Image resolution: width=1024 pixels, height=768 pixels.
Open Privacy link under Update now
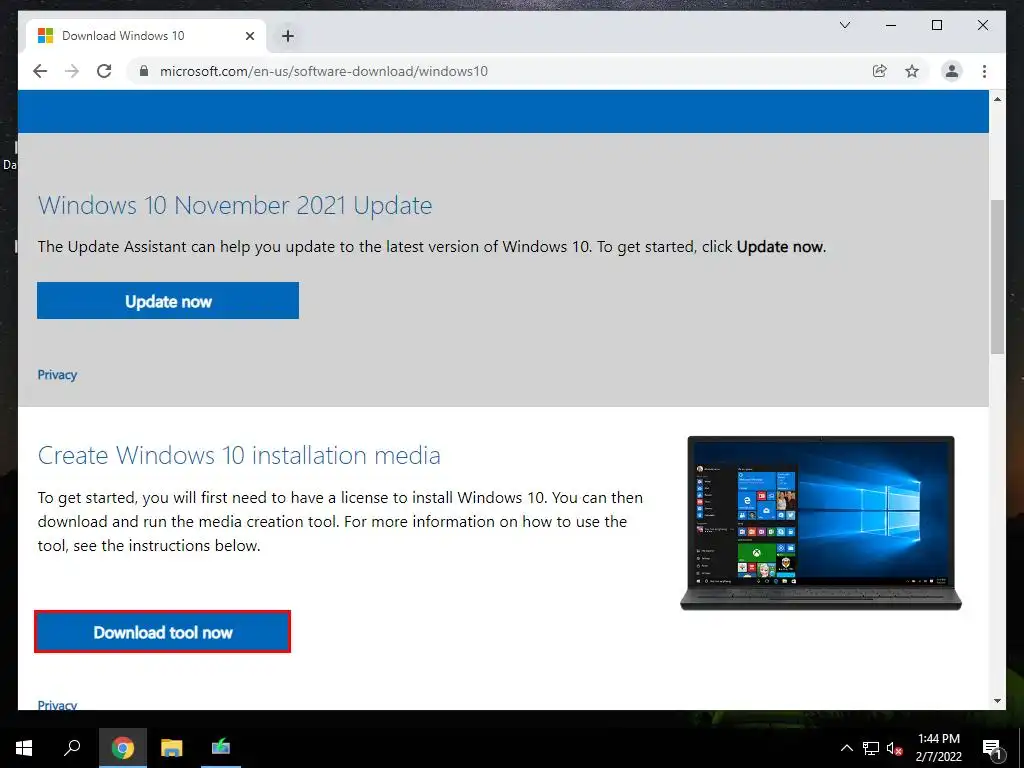(x=57, y=375)
